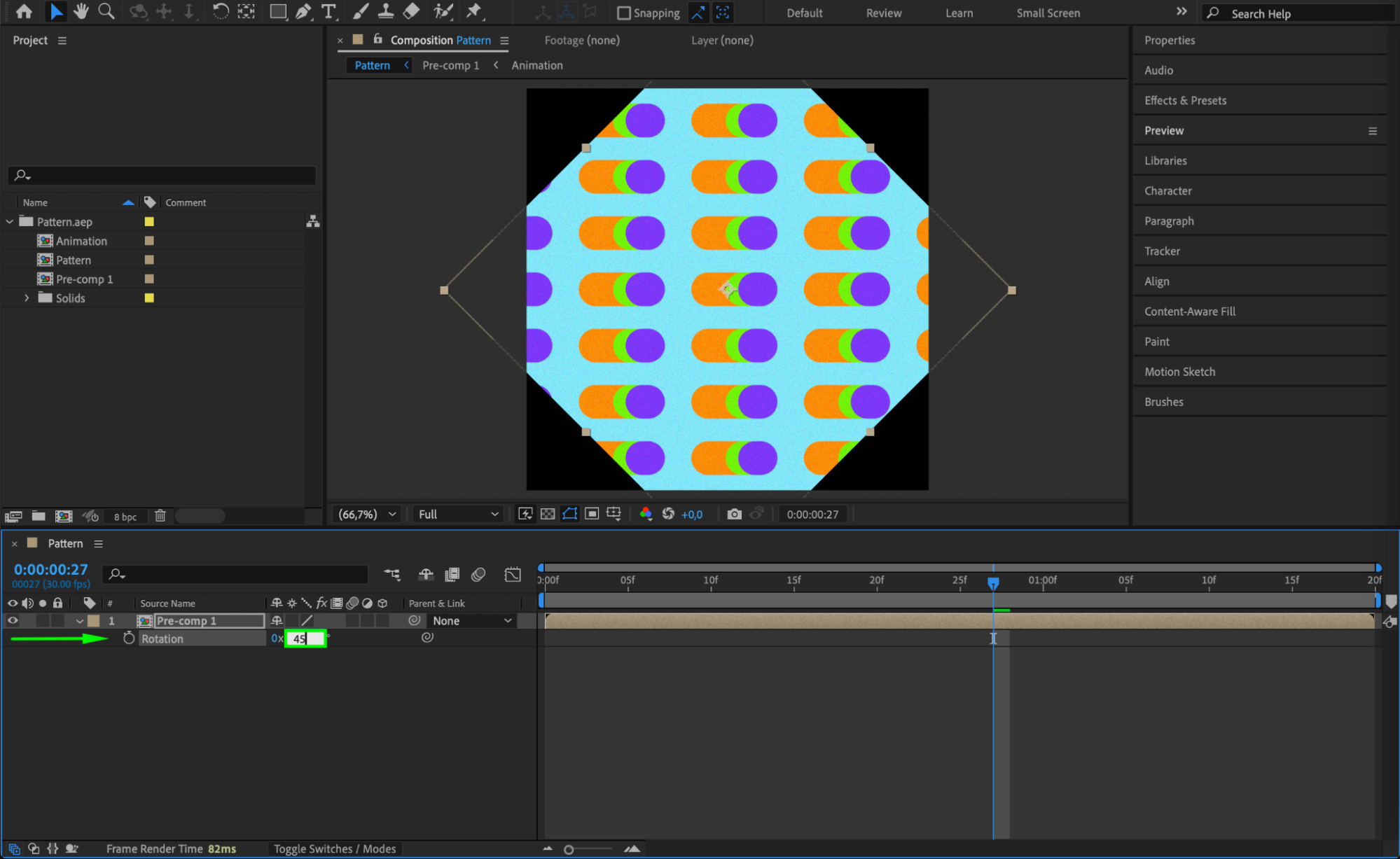
Task: Click the timeline zoom slider
Action: pos(569,849)
